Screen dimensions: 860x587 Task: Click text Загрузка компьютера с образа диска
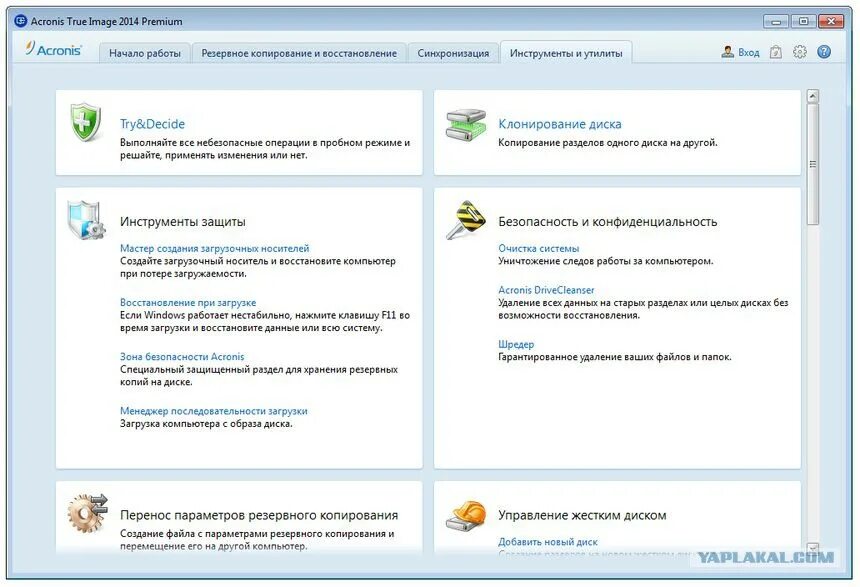[x=206, y=424]
